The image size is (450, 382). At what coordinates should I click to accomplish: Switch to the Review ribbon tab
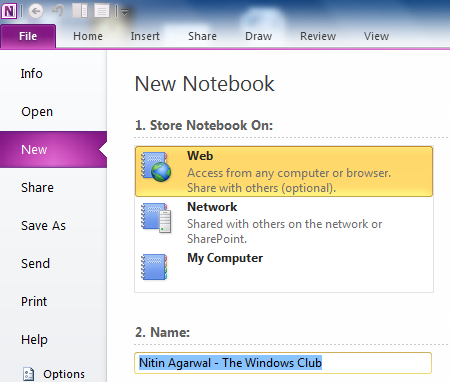point(318,36)
